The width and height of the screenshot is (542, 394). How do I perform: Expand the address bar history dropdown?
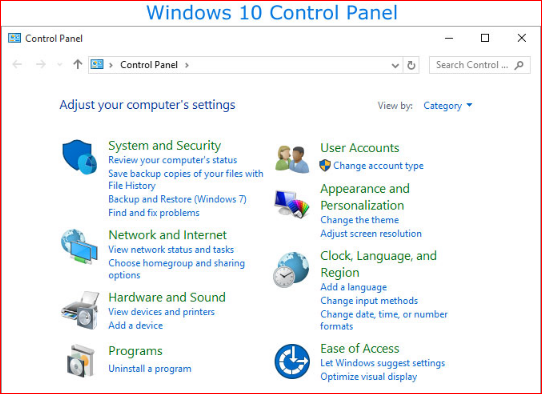(395, 65)
